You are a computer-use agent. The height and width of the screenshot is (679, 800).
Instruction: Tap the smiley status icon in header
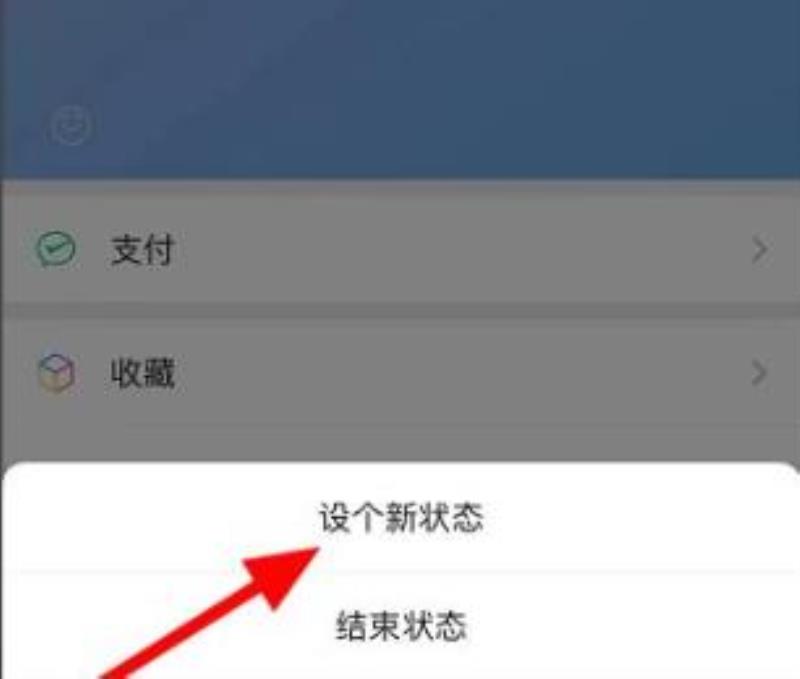71,125
